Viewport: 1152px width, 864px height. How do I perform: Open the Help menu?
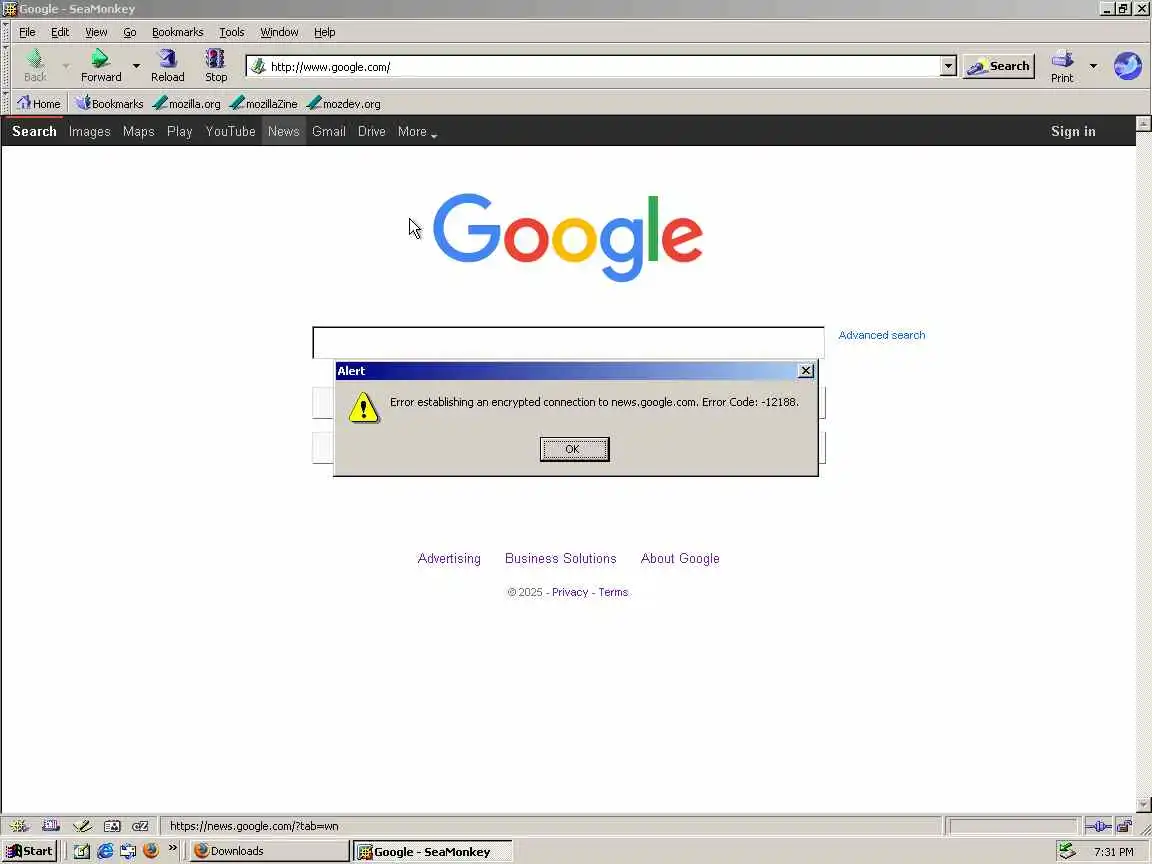coord(325,32)
